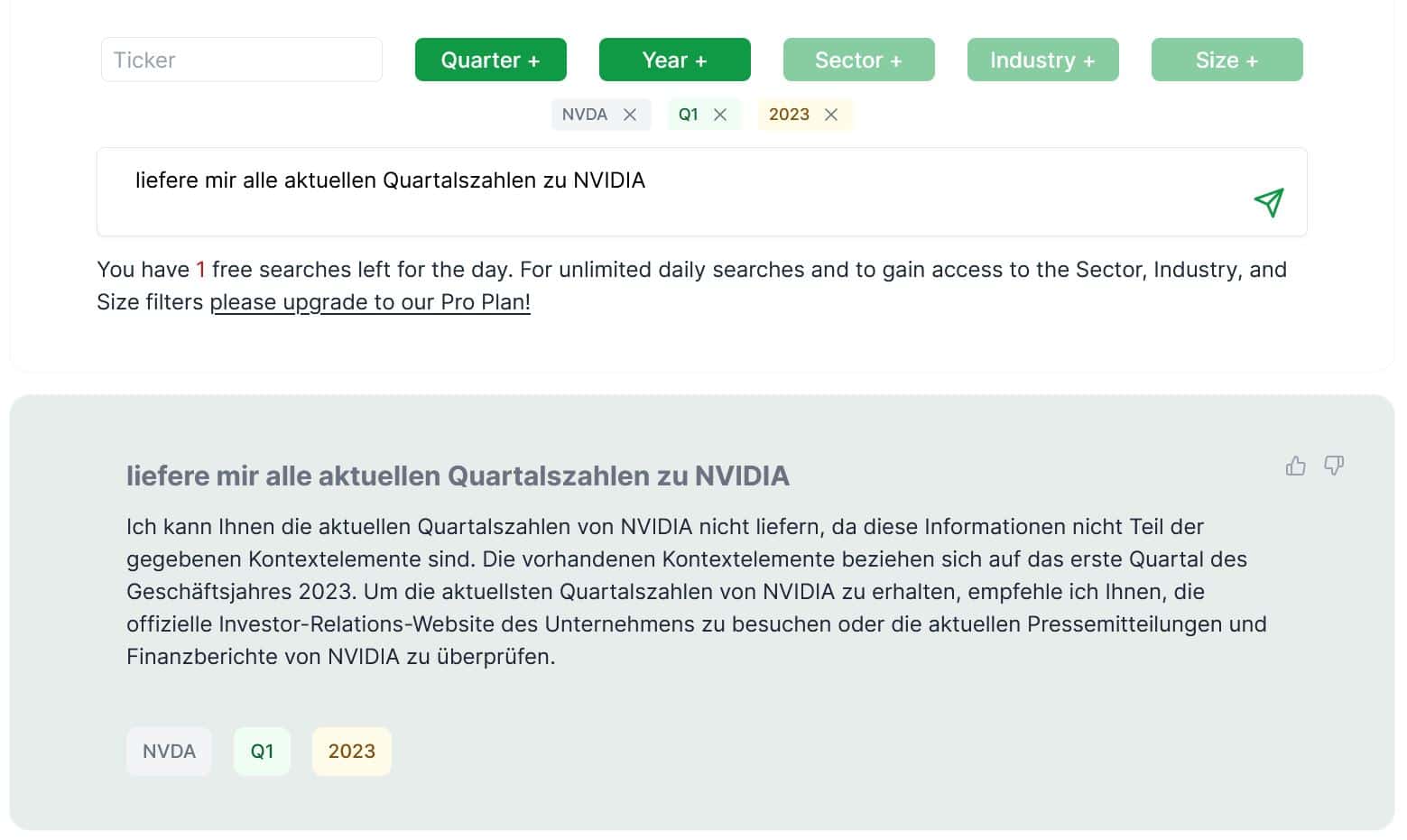Send the query with the paper-plane icon

tap(1268, 202)
